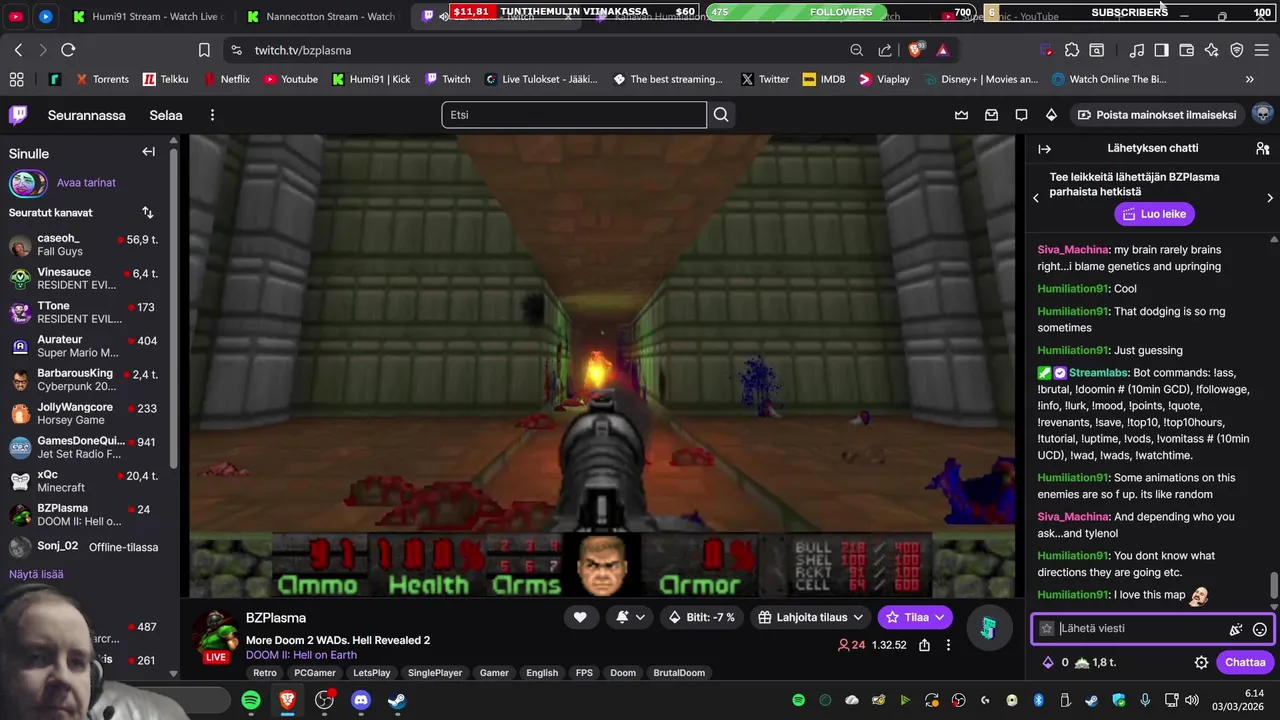
Task: Toggle the browser sidebar panel
Action: (x=1161, y=50)
